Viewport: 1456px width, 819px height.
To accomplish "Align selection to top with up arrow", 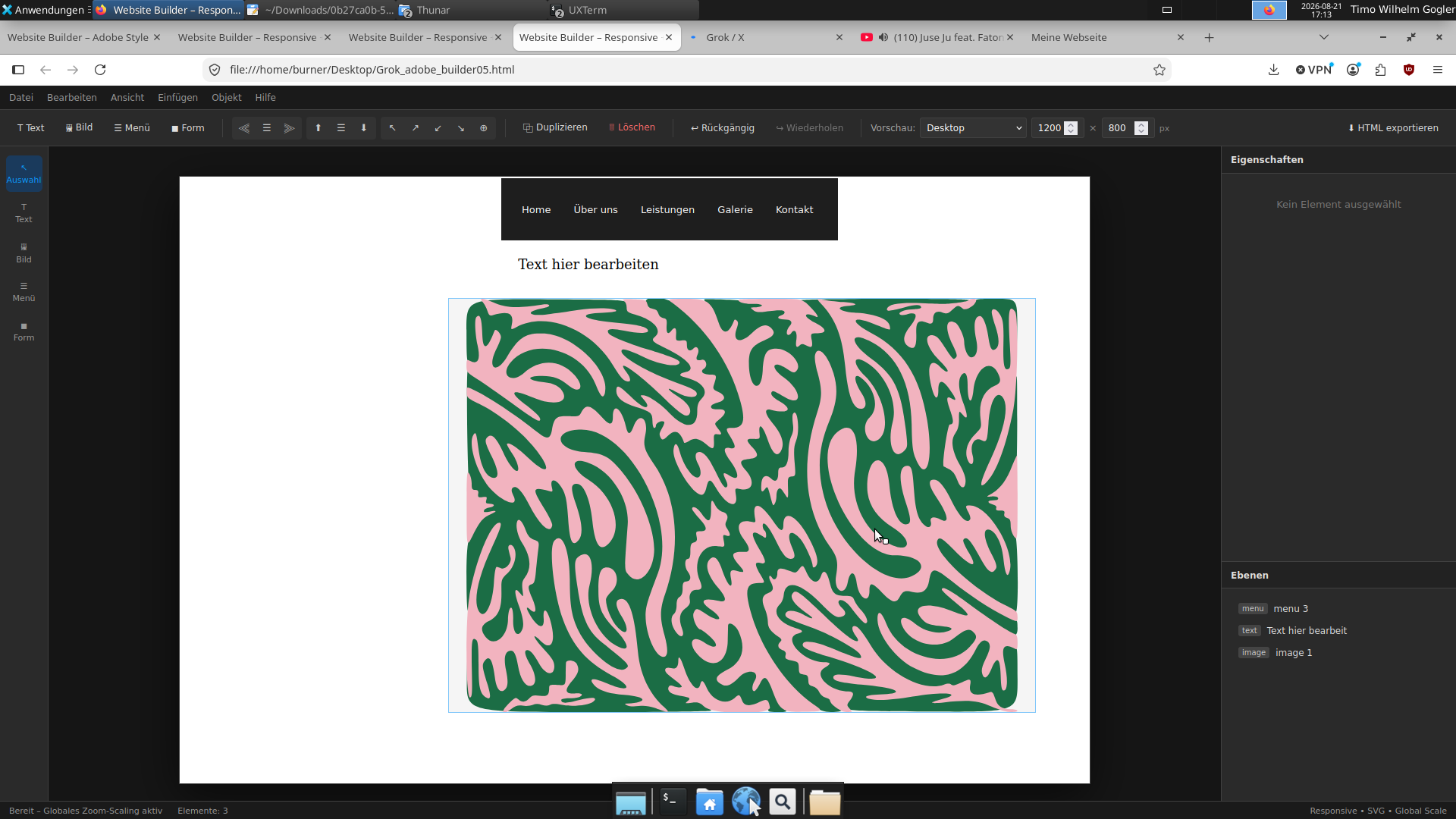I will pos(318,128).
